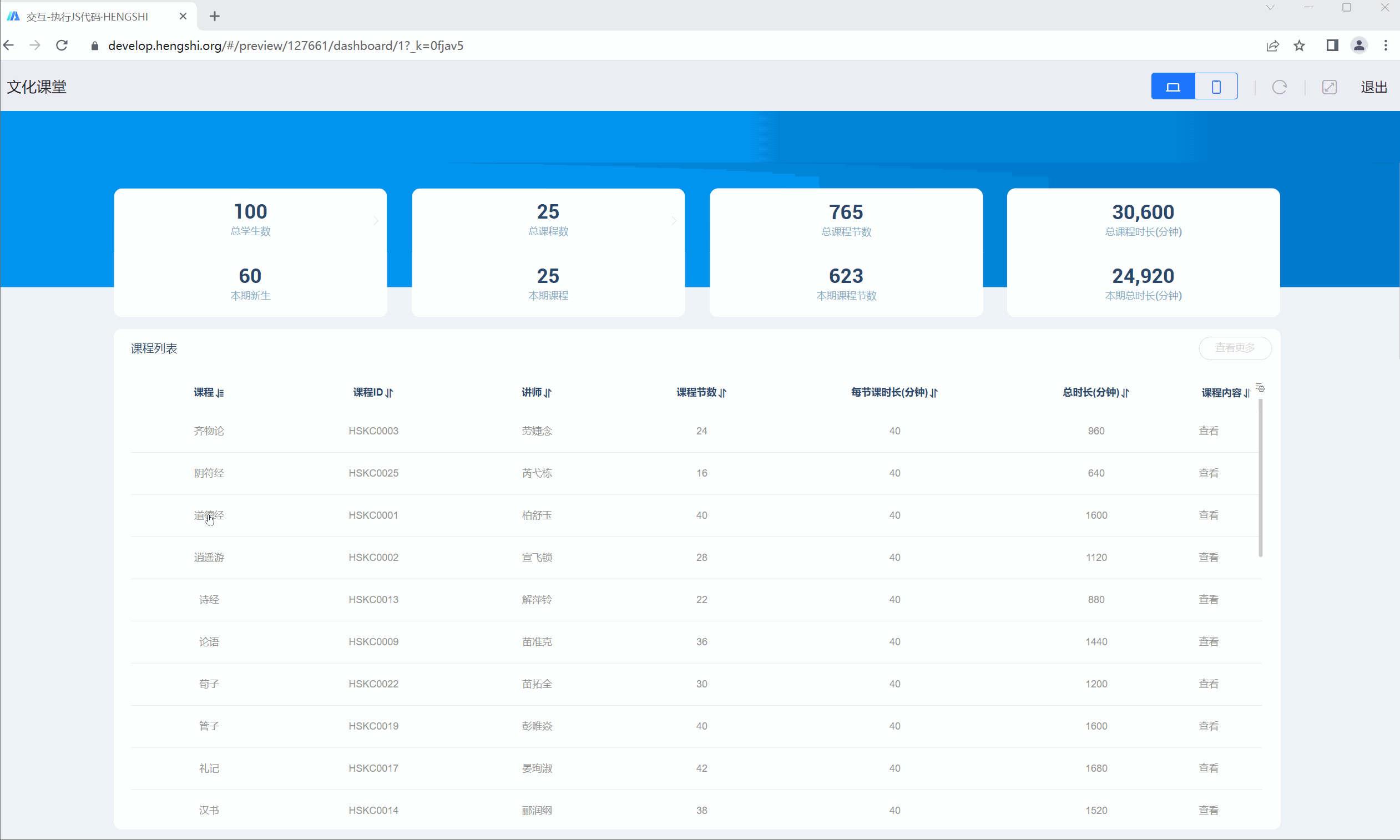Image resolution: width=1400 pixels, height=840 pixels.
Task: Click the table vertical scrollbar
Action: [1260, 478]
